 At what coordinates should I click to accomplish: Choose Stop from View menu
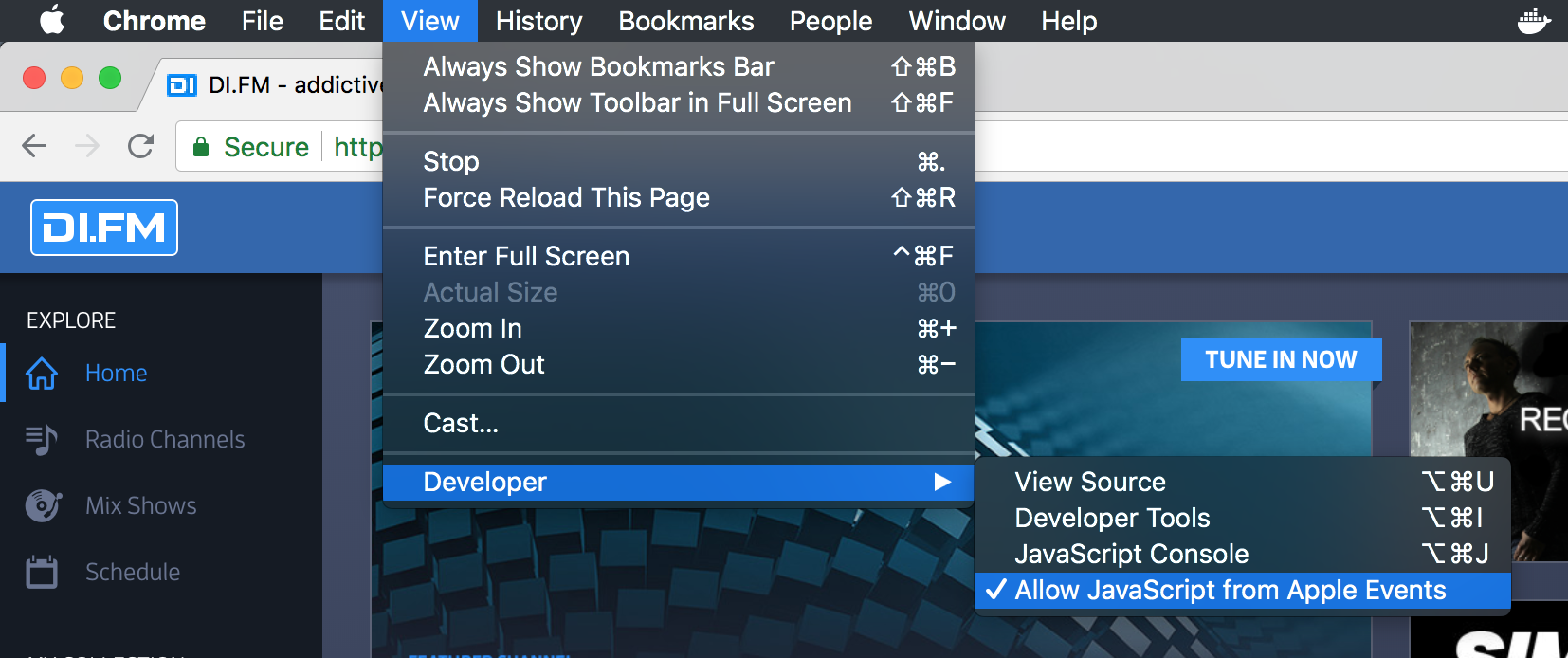[x=679, y=161]
